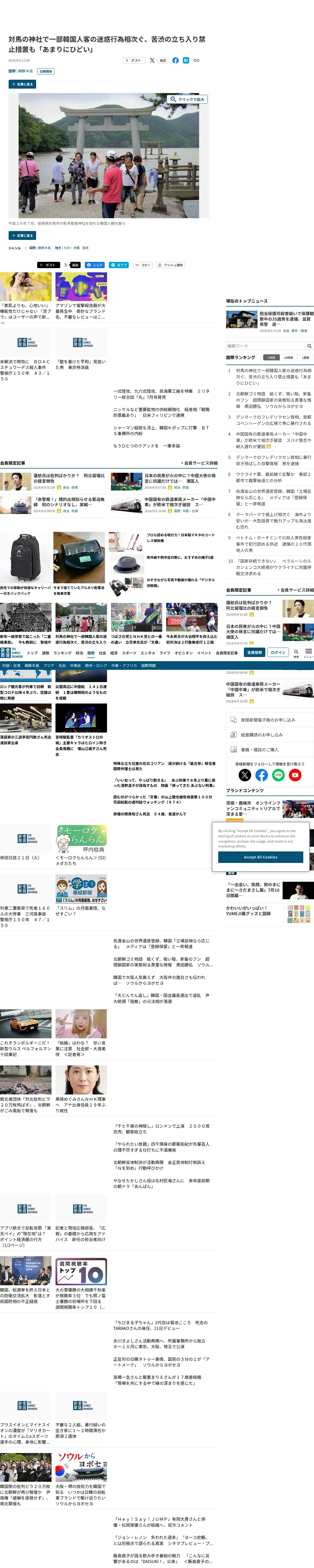
Task: Click the 会員登録 button in header
Action: (x=254, y=653)
